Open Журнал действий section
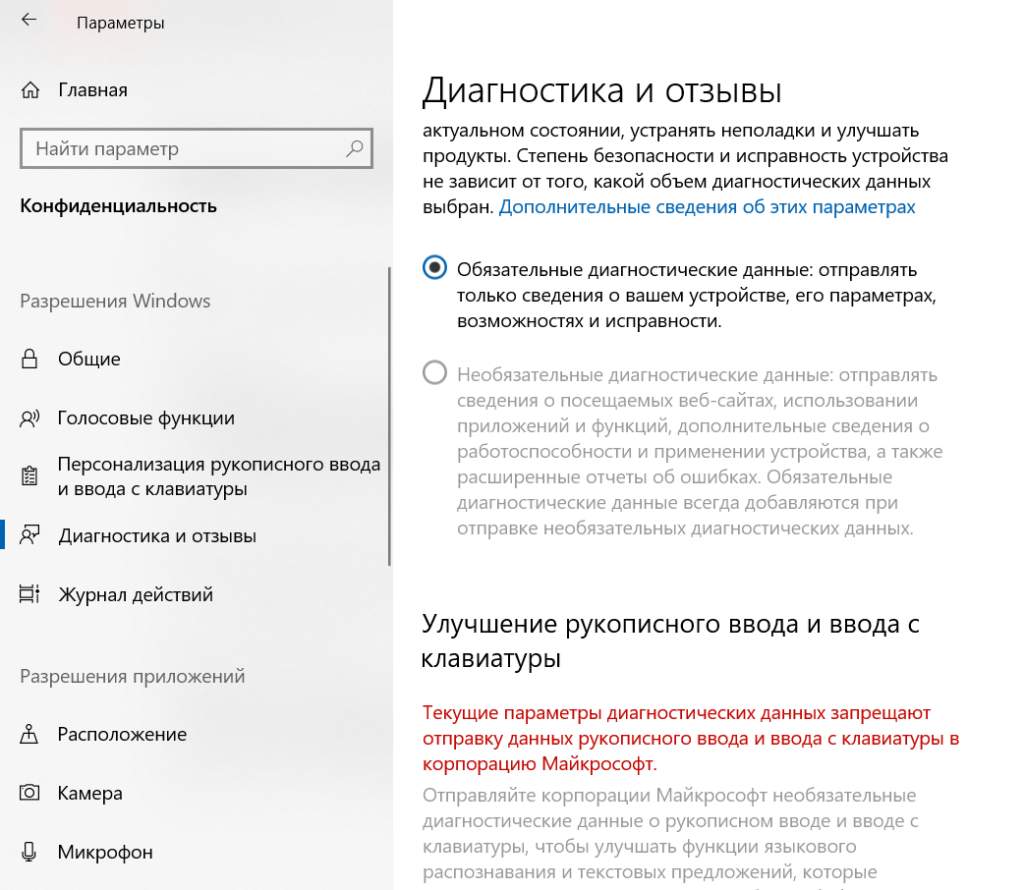1024x890 pixels. coord(135,594)
